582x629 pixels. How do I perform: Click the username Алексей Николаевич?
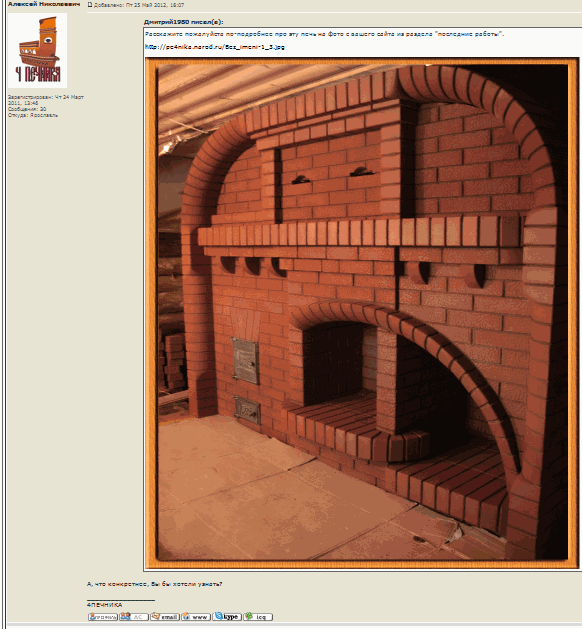tap(44, 4)
